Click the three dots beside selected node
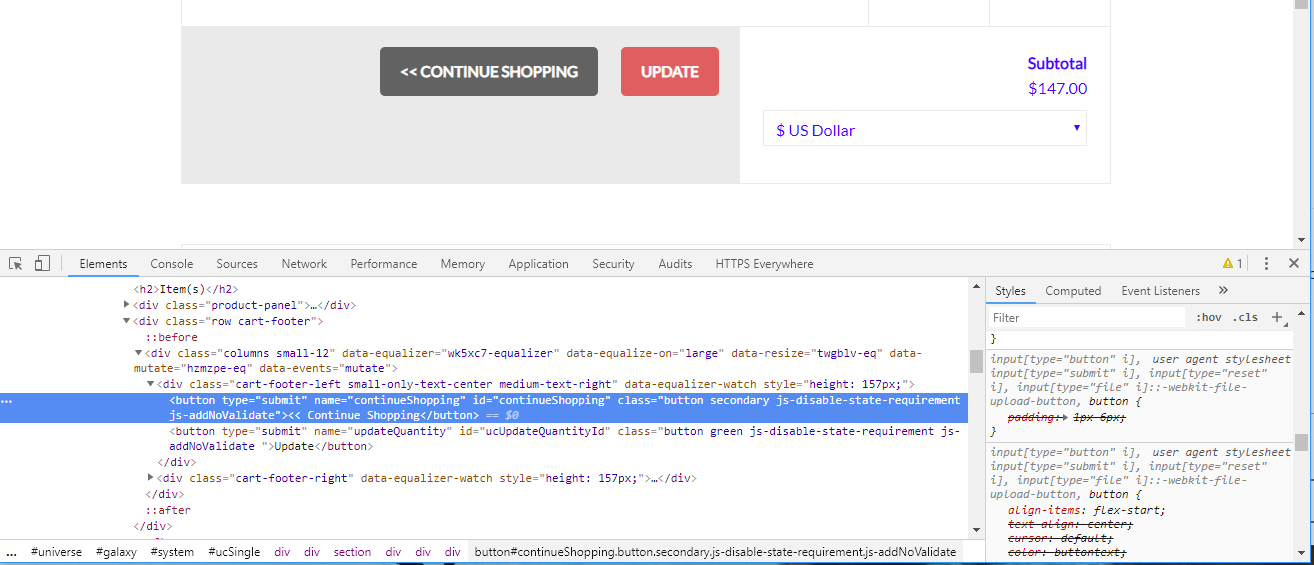The height and width of the screenshot is (565, 1314). pyautogui.click(x=7, y=400)
